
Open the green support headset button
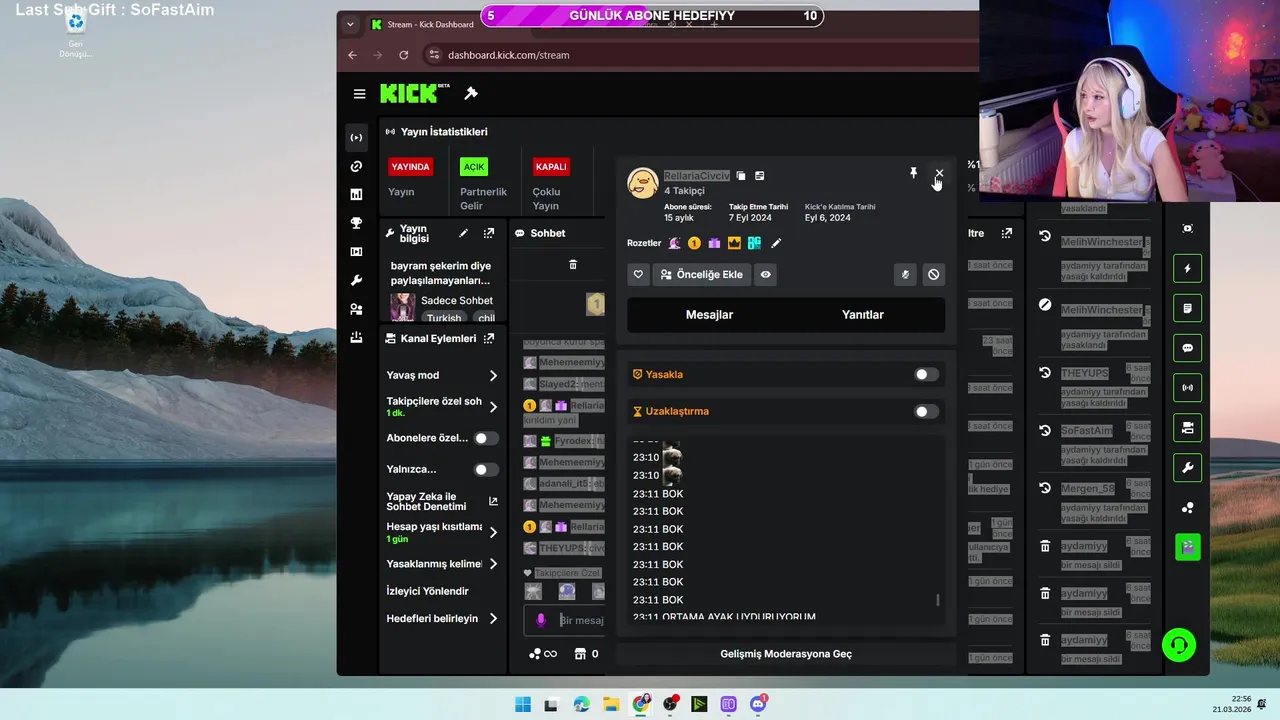[x=1180, y=645]
